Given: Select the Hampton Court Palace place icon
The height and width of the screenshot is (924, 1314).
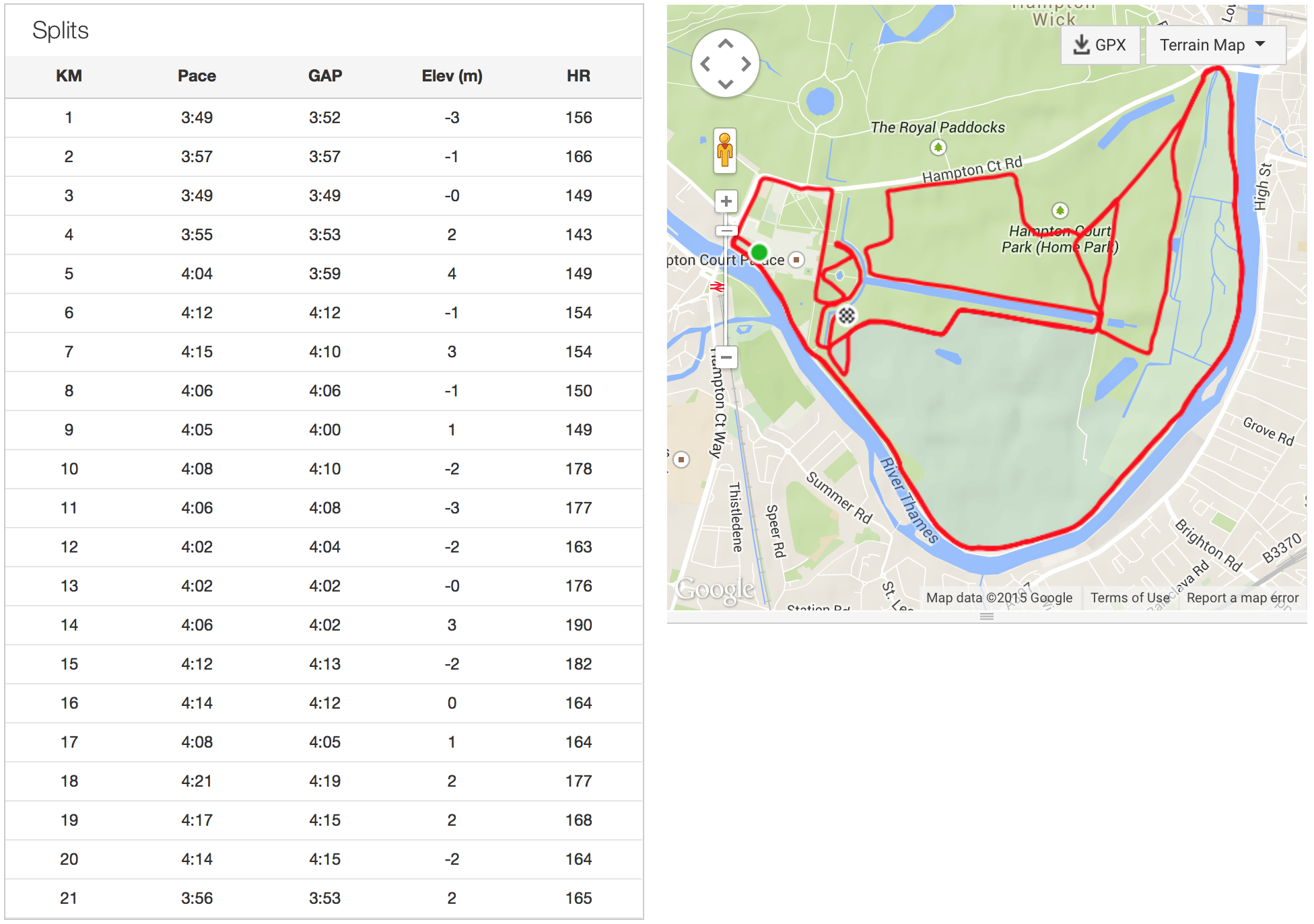Looking at the screenshot, I should 796,260.
